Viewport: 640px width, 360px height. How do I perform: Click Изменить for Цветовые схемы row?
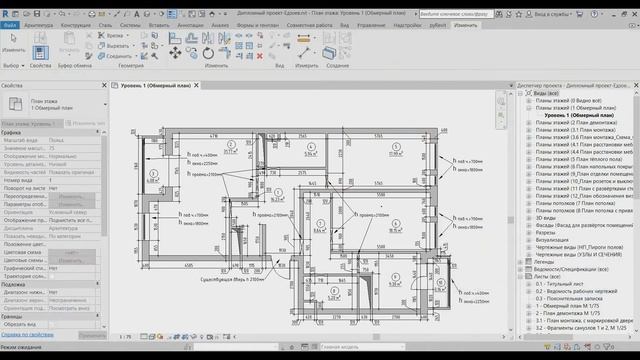(72, 260)
